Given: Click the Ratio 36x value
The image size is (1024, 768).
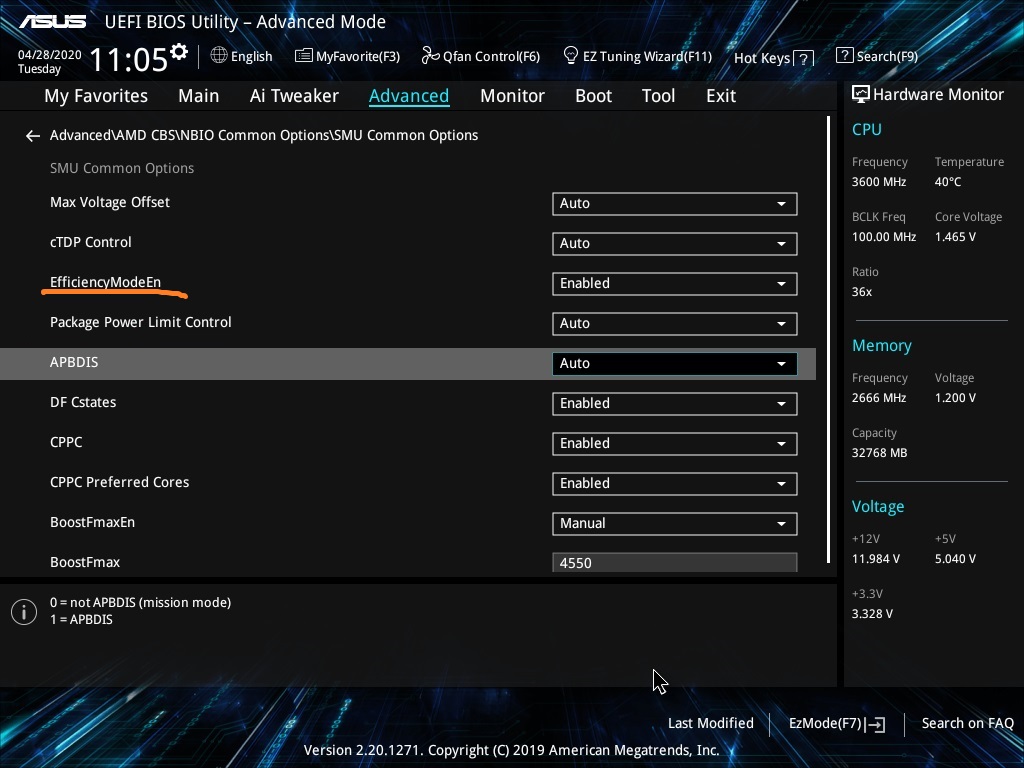Looking at the screenshot, I should point(862,292).
